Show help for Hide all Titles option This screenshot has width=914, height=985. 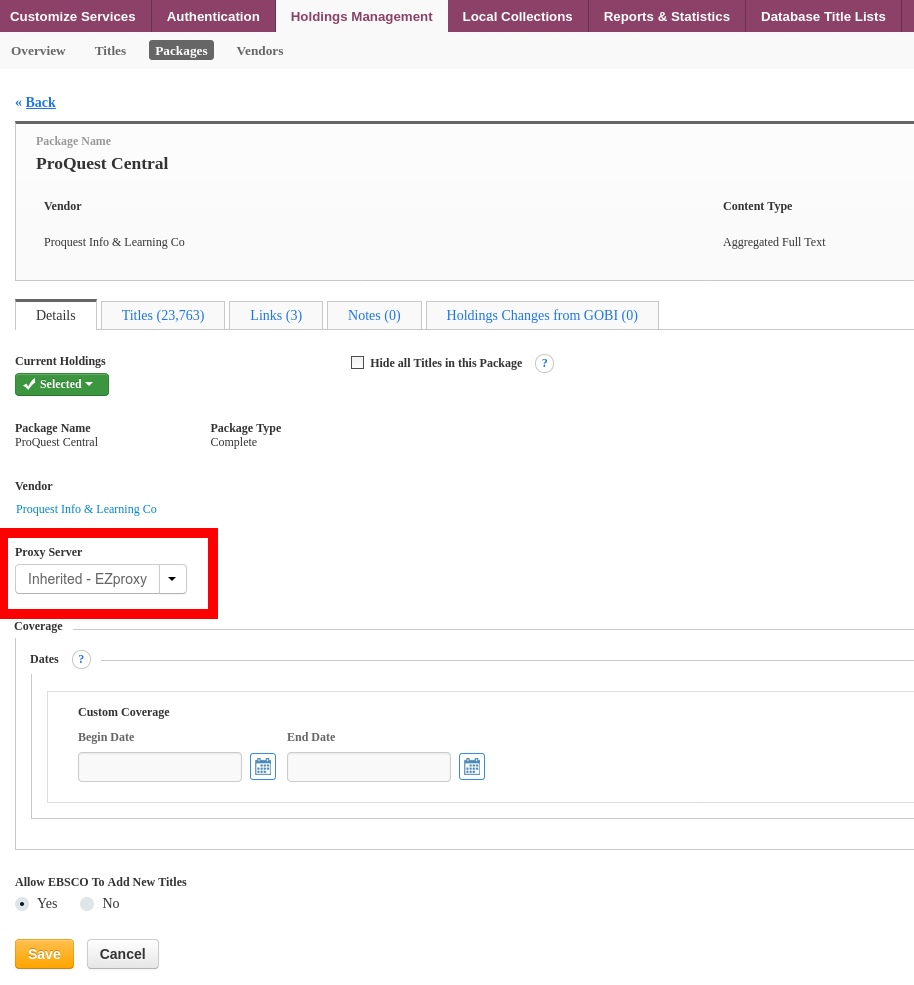coord(544,363)
